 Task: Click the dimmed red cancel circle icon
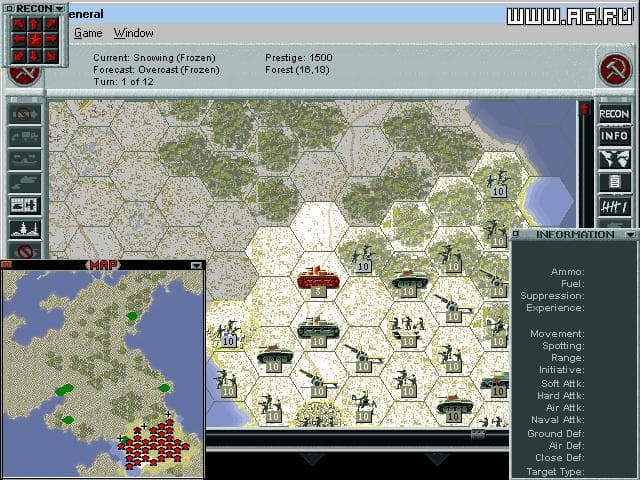(x=24, y=251)
